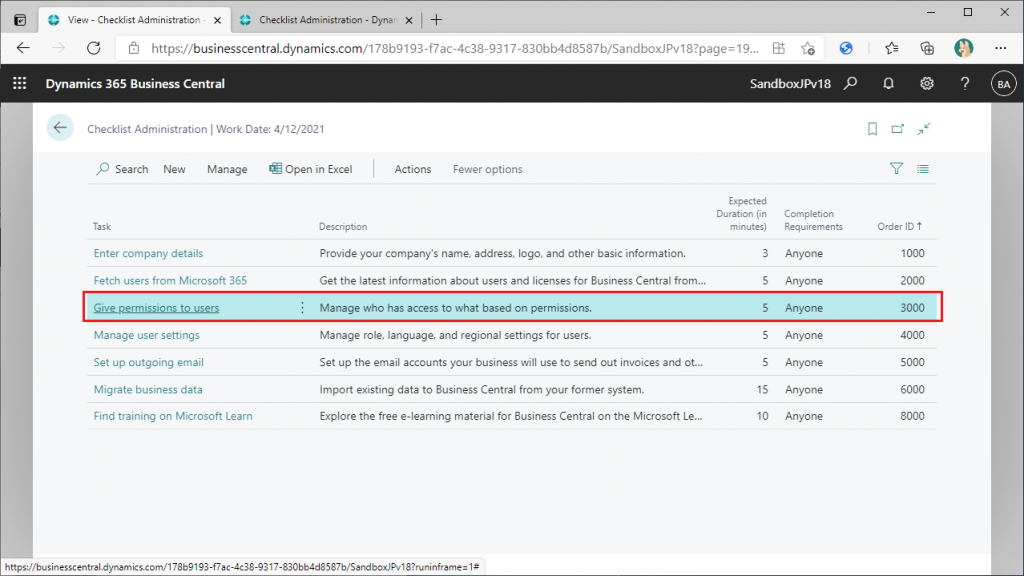Switch list layout view icon
This screenshot has height=576, width=1024.
point(923,168)
